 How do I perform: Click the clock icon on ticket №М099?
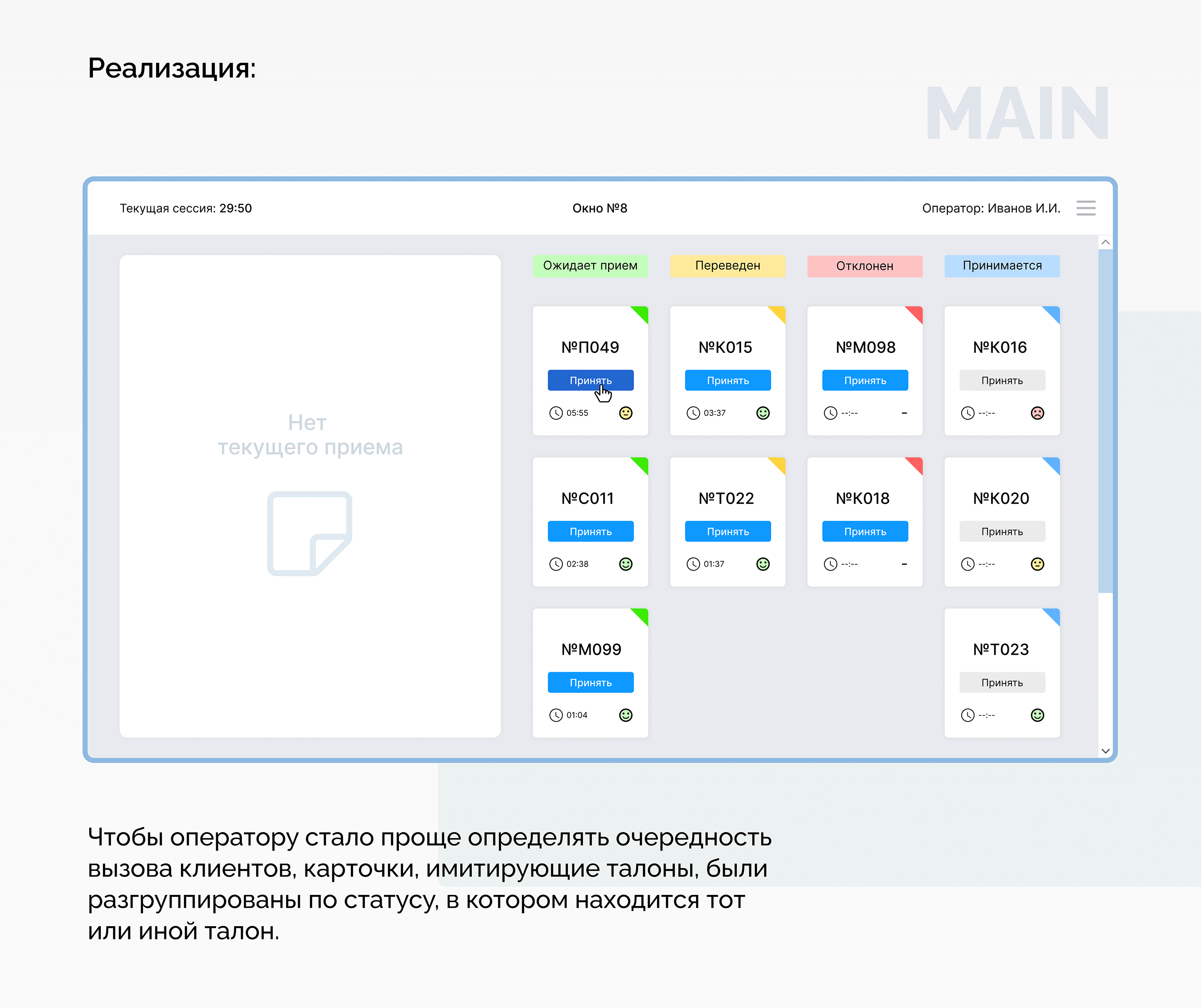tap(555, 715)
